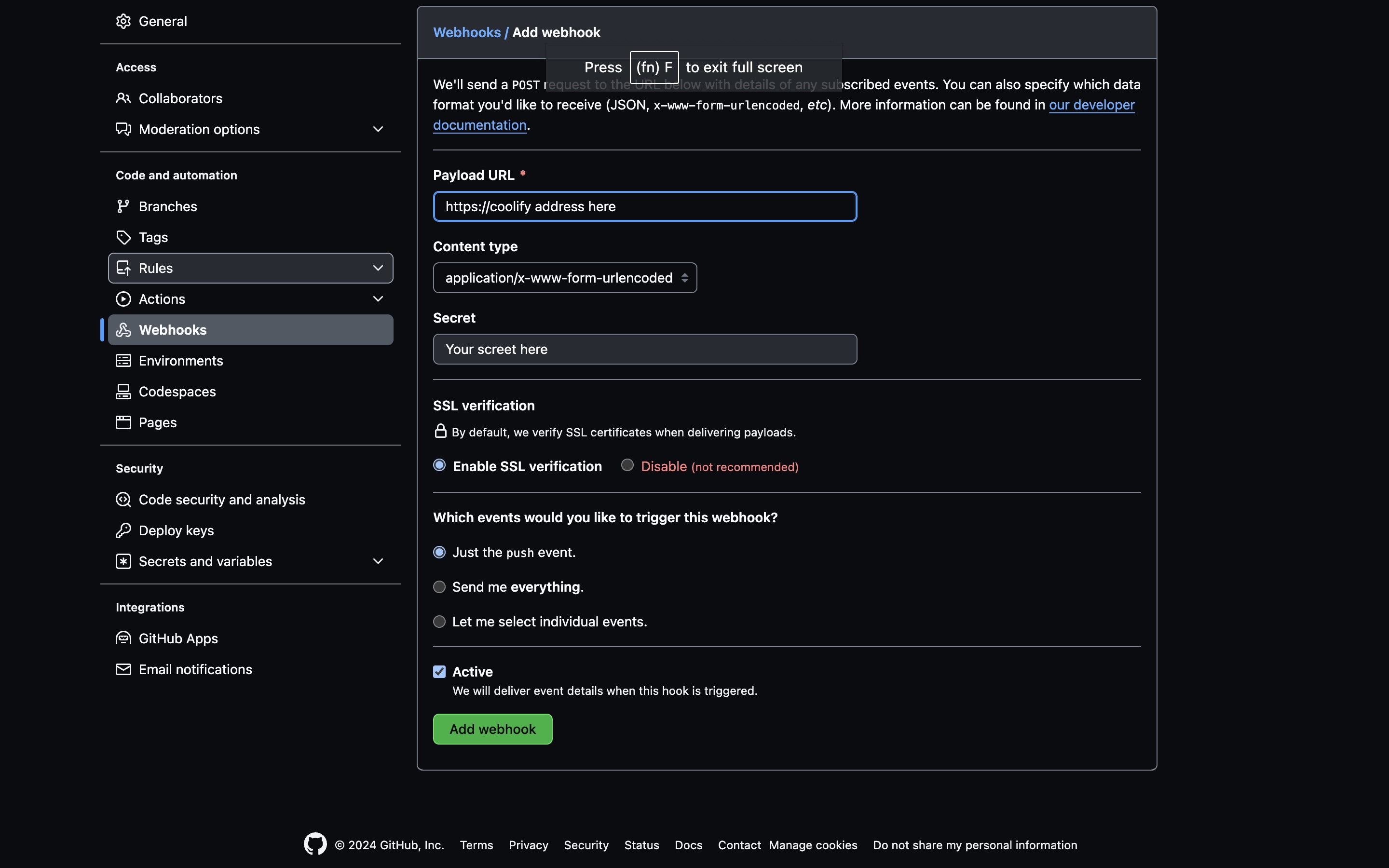Select Disable SSL verification radio button
This screenshot has height=868, width=1389.
pyautogui.click(x=627, y=465)
